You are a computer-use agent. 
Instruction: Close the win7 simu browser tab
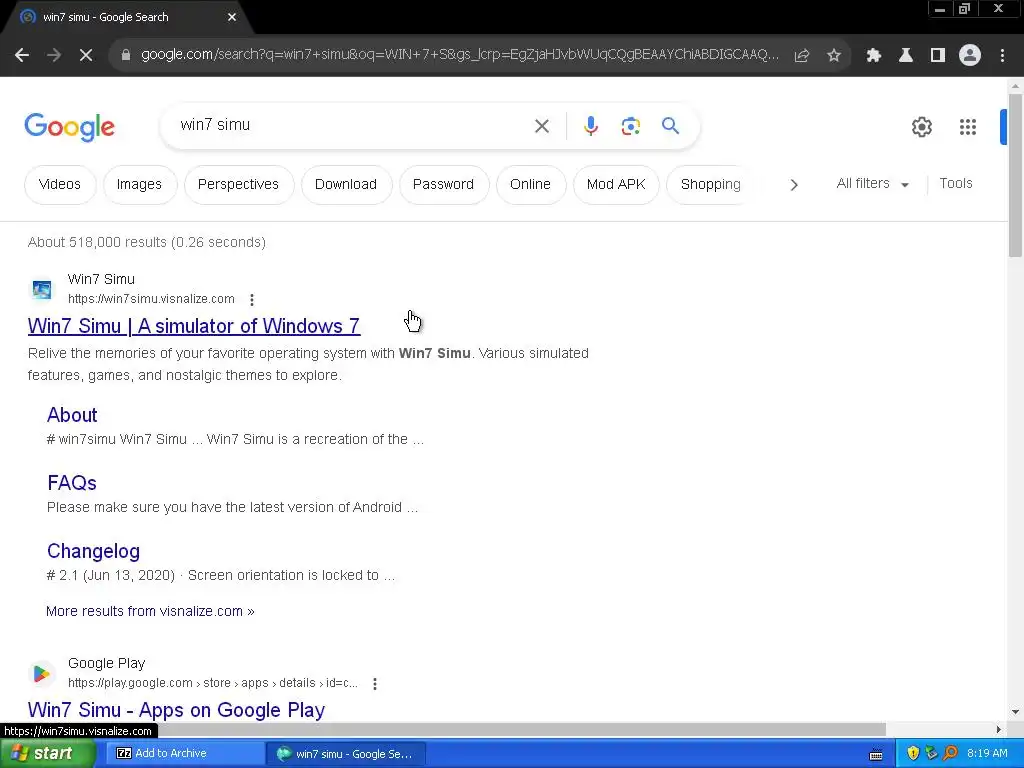232,17
